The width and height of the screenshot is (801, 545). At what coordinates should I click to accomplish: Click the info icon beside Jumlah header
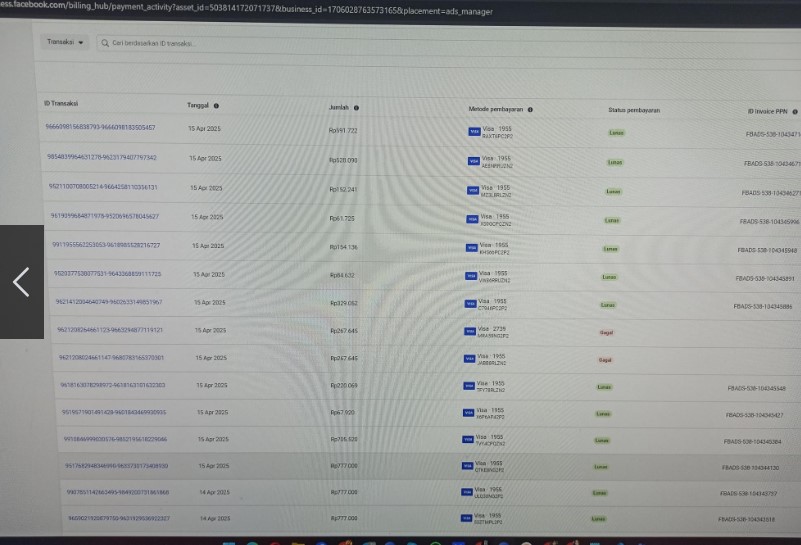(356, 107)
